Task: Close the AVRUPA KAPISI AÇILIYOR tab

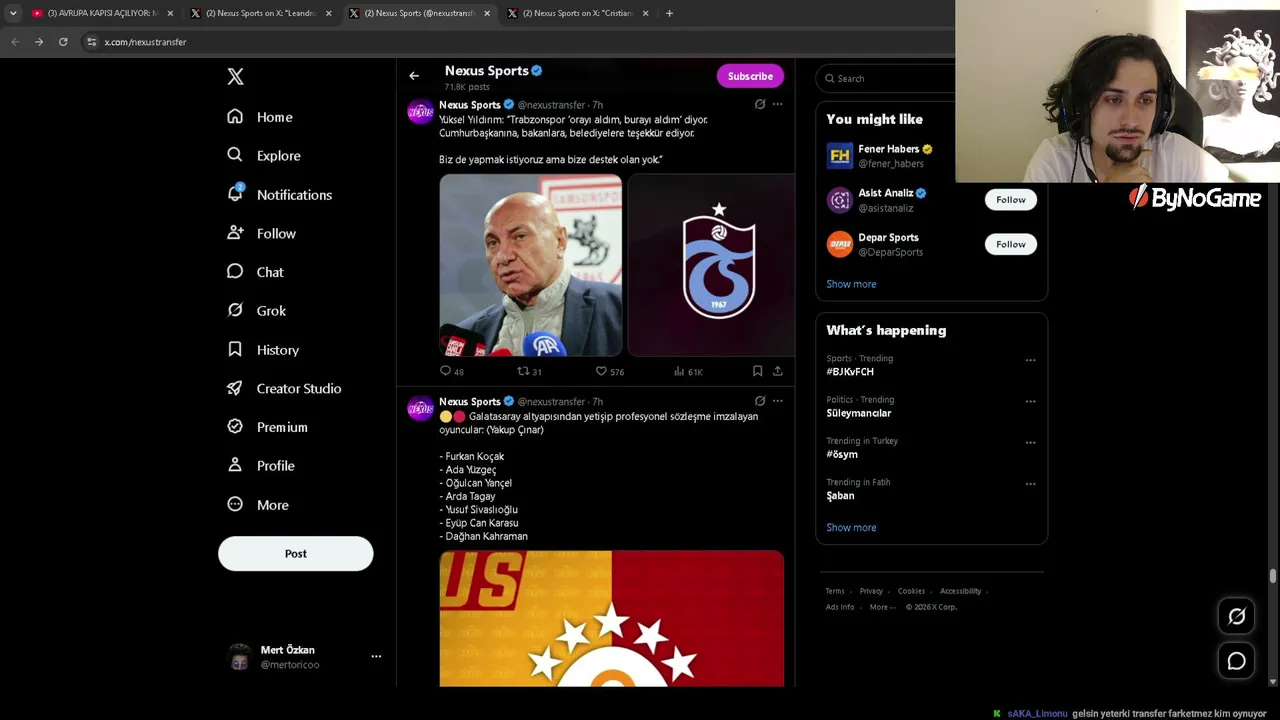Action: pos(170,13)
